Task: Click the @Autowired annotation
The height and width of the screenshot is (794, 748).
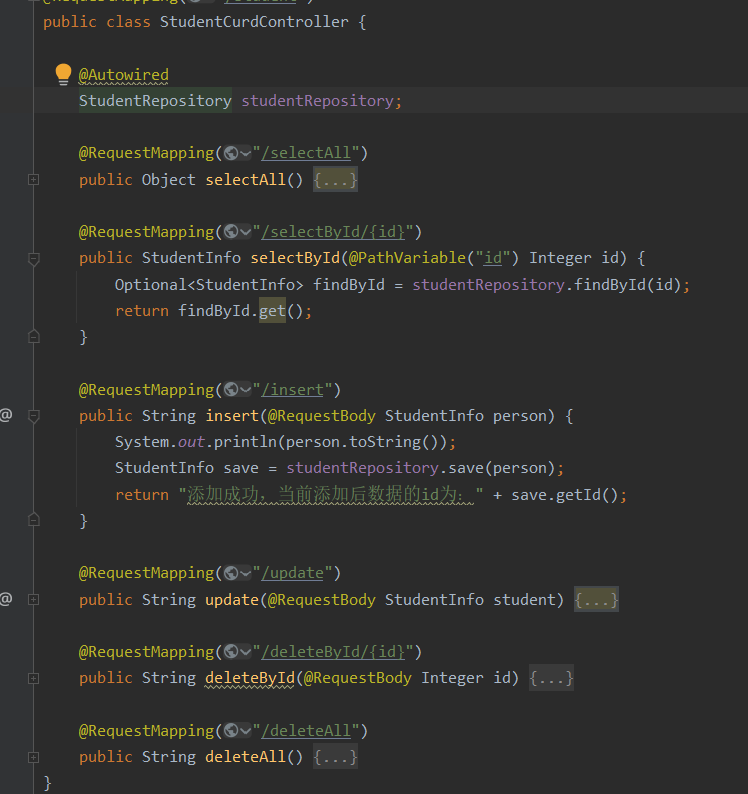Action: pyautogui.click(x=124, y=75)
